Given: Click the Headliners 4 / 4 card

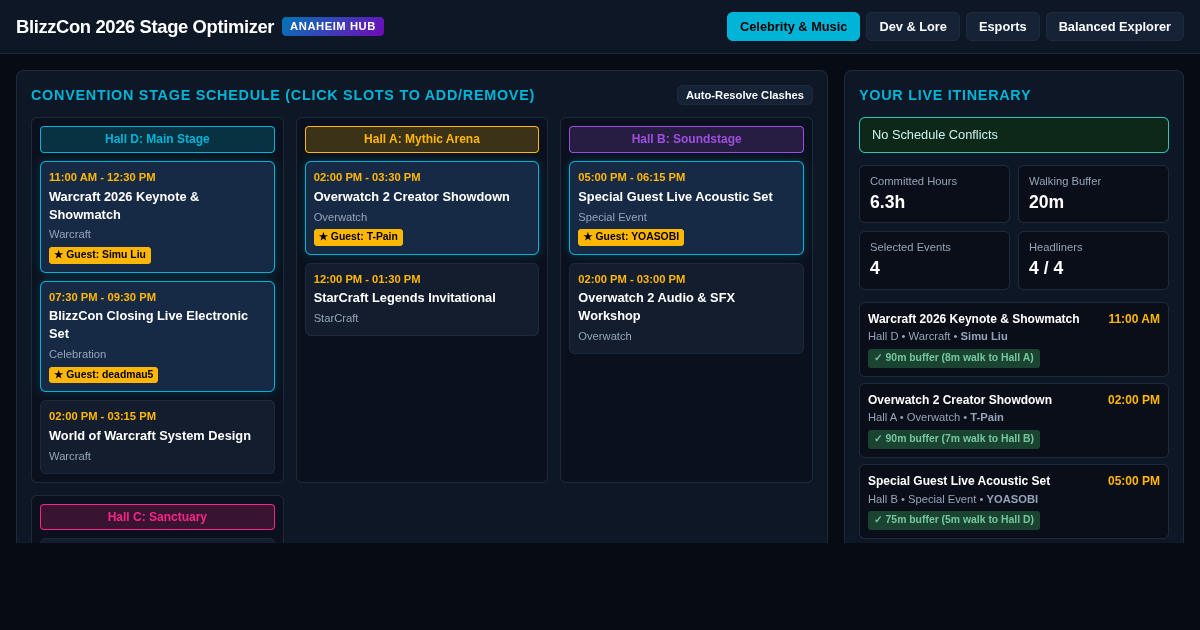Looking at the screenshot, I should click(1093, 260).
